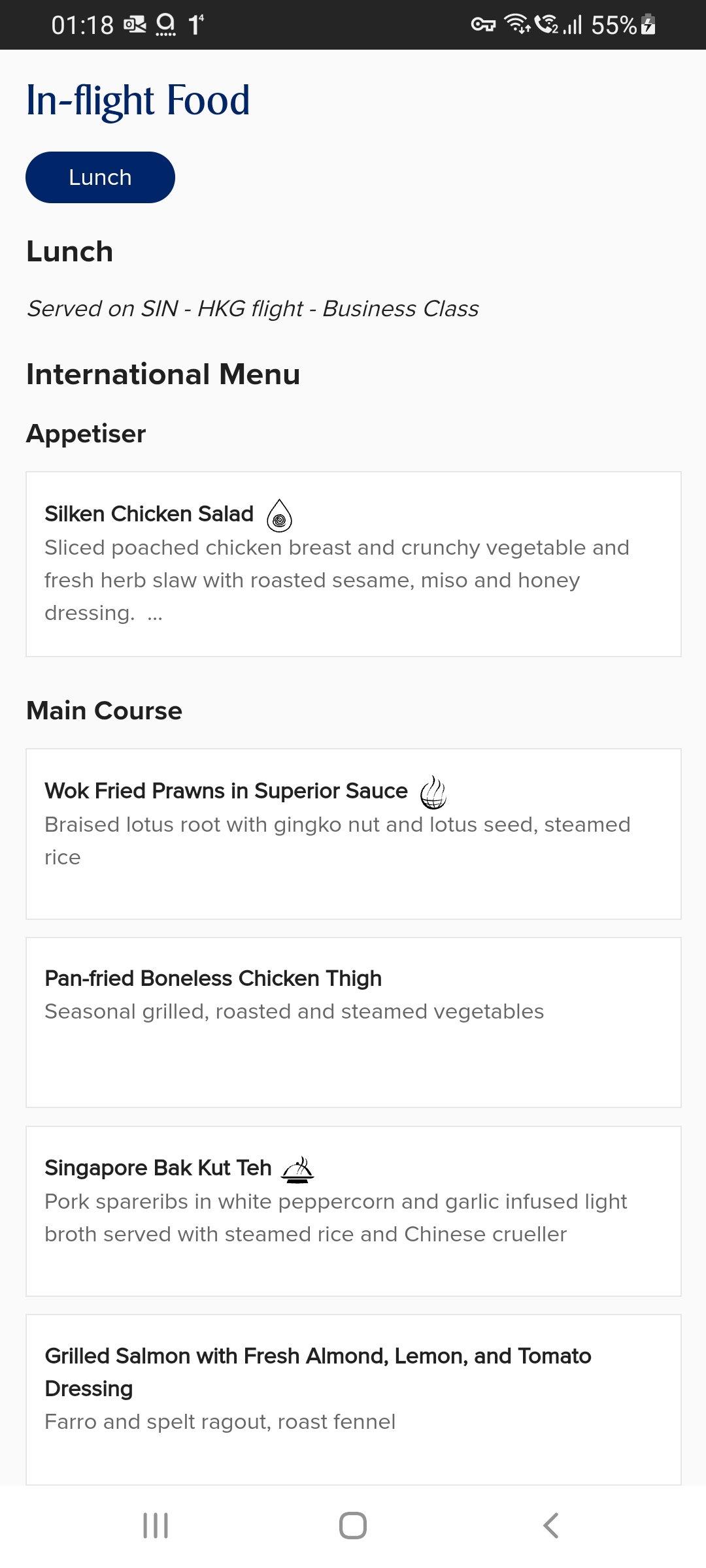Open the Wok Fried Prawns in Superior Sauce card

(x=353, y=834)
